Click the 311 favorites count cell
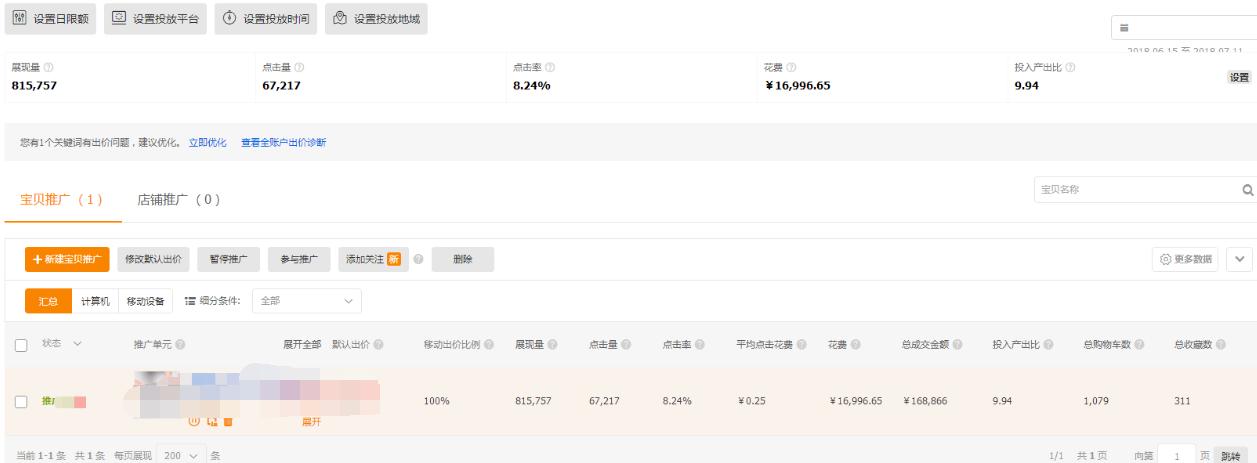 1183,401
